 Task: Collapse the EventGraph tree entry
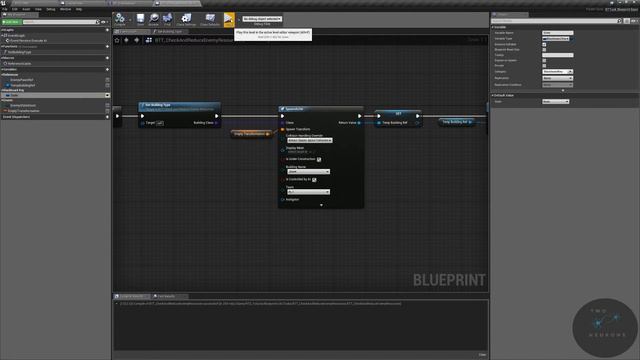pyautogui.click(x=2, y=36)
